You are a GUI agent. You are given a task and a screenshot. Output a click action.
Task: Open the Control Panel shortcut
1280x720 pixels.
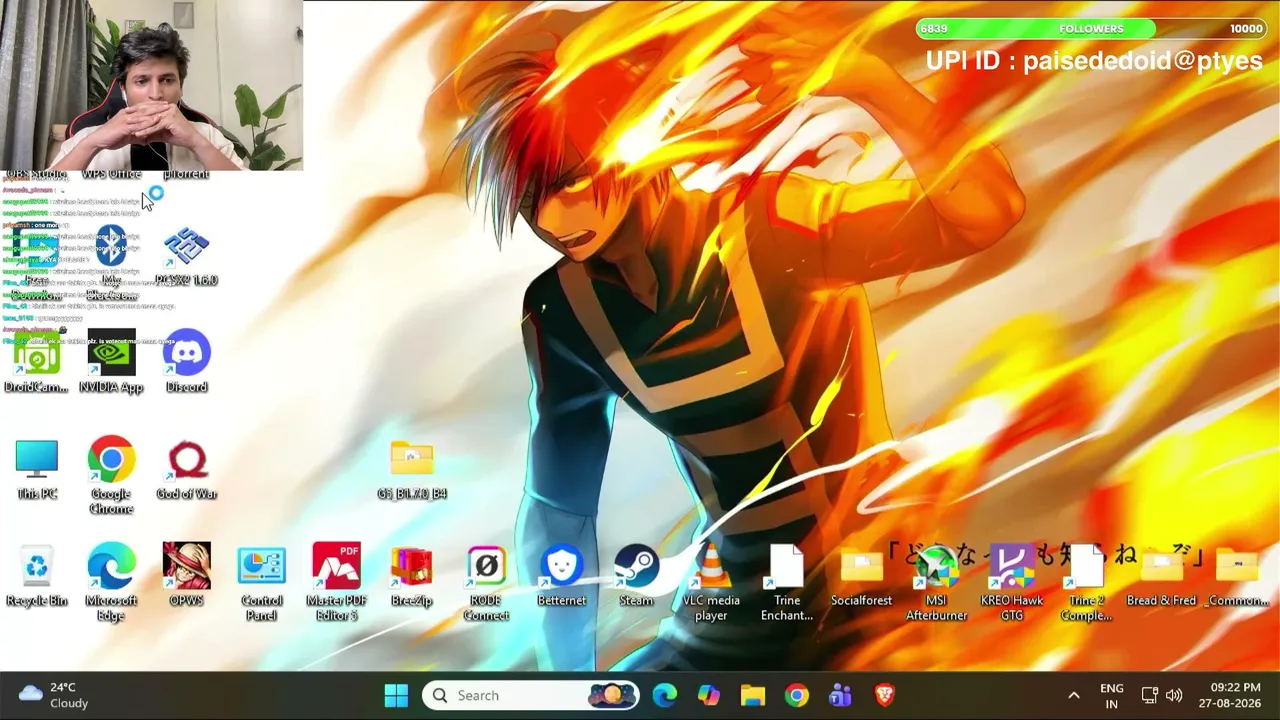[x=261, y=583]
